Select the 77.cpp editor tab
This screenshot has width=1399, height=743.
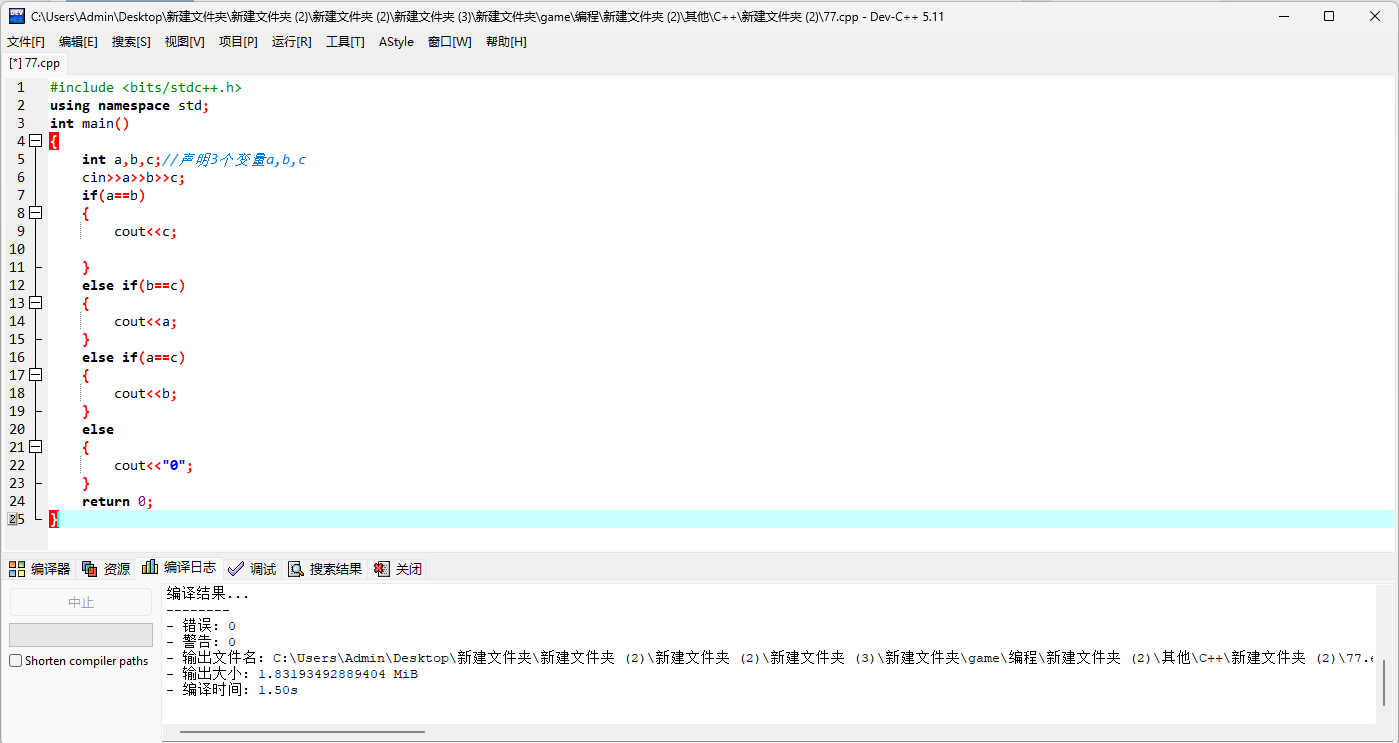click(35, 63)
